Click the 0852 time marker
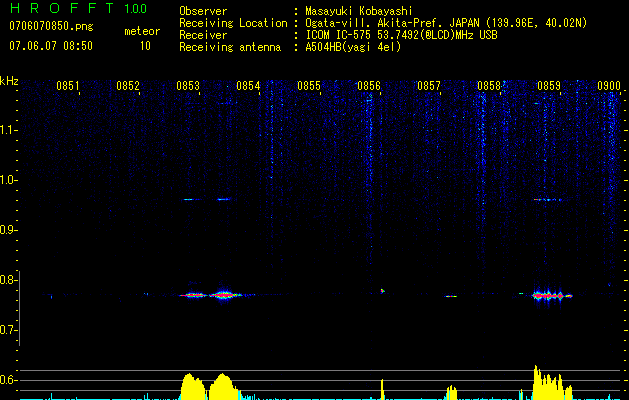 128,86
